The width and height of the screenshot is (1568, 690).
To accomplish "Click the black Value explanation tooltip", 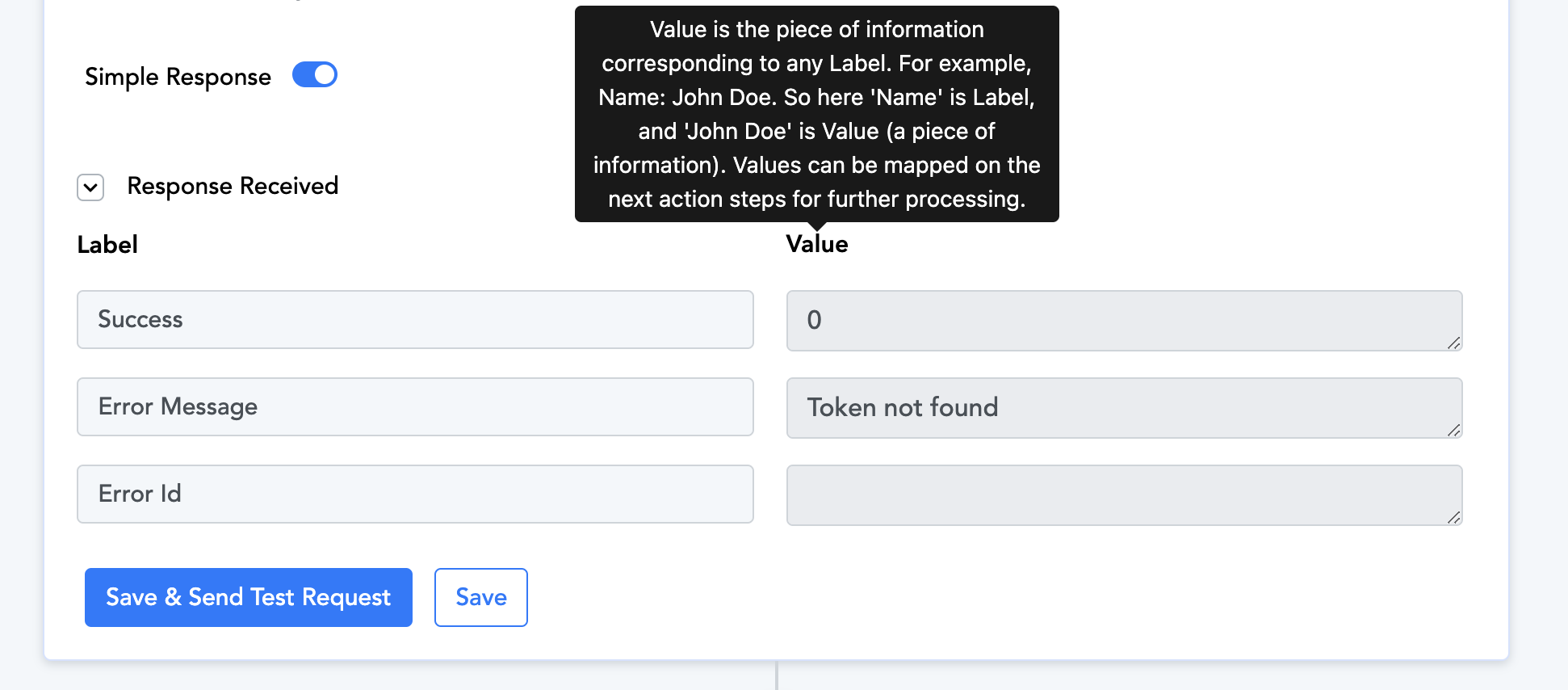I will (x=817, y=114).
